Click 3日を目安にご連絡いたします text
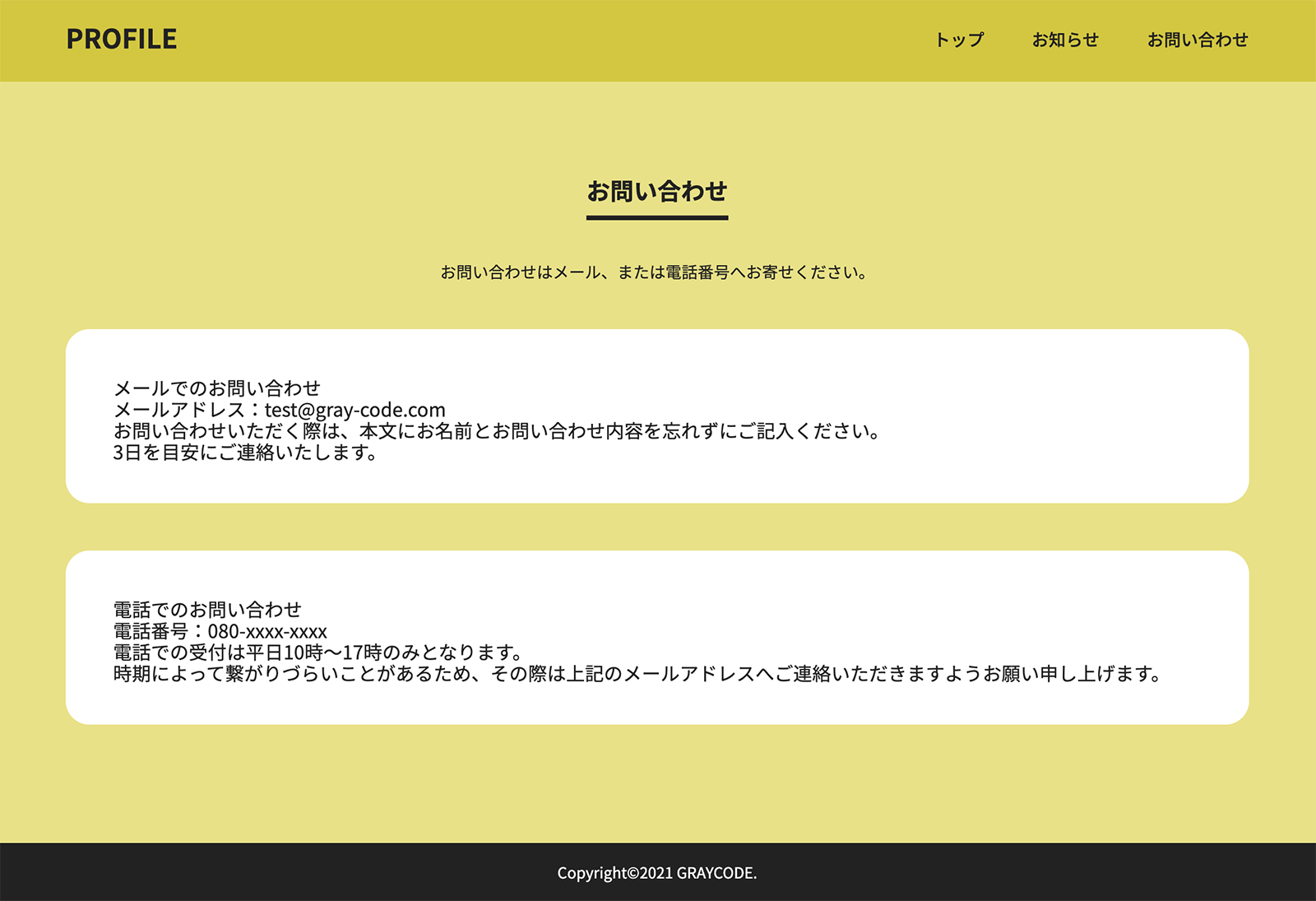 245,452
